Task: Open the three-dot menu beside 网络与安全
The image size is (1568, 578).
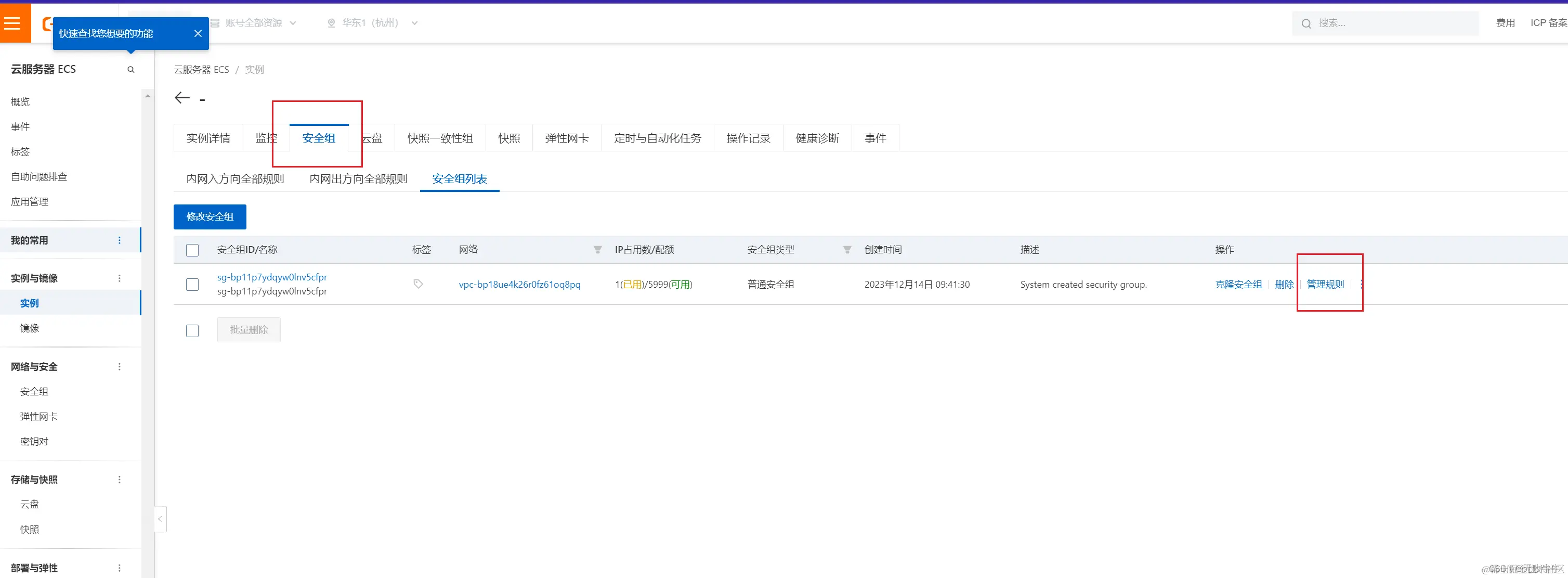Action: click(x=119, y=367)
